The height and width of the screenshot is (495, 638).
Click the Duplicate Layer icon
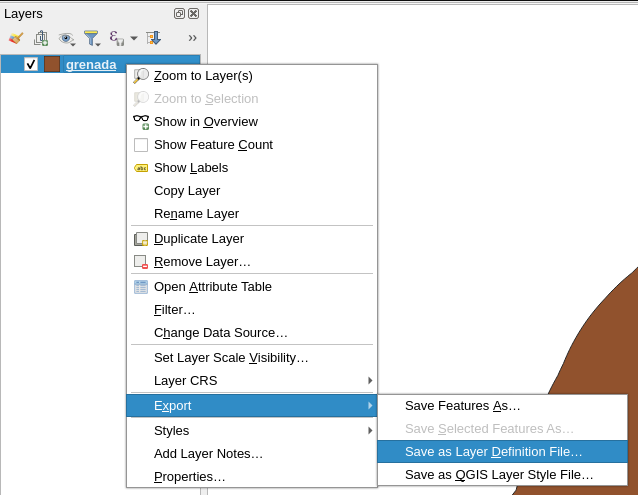click(141, 239)
